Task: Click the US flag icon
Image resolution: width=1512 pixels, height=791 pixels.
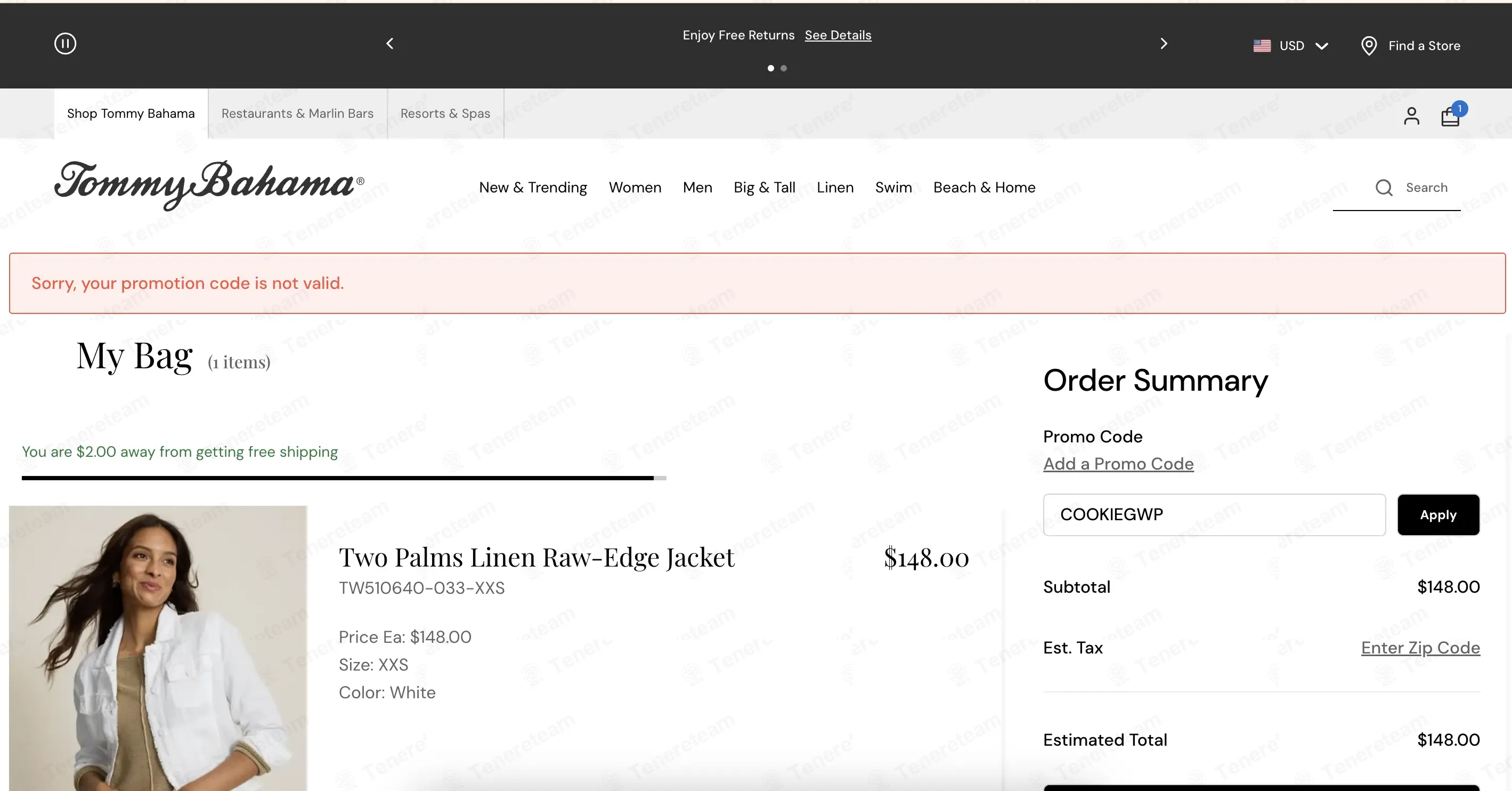Action: 1262,46
